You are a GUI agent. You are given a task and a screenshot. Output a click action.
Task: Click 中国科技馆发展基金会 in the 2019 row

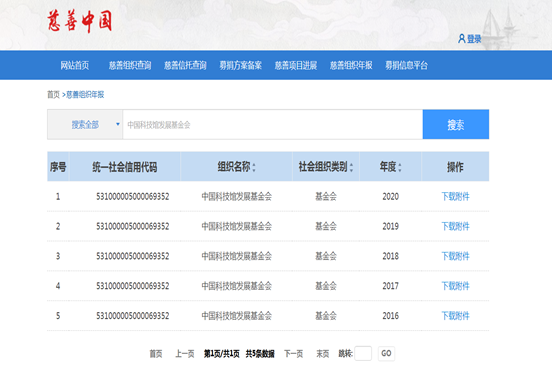click(x=237, y=226)
